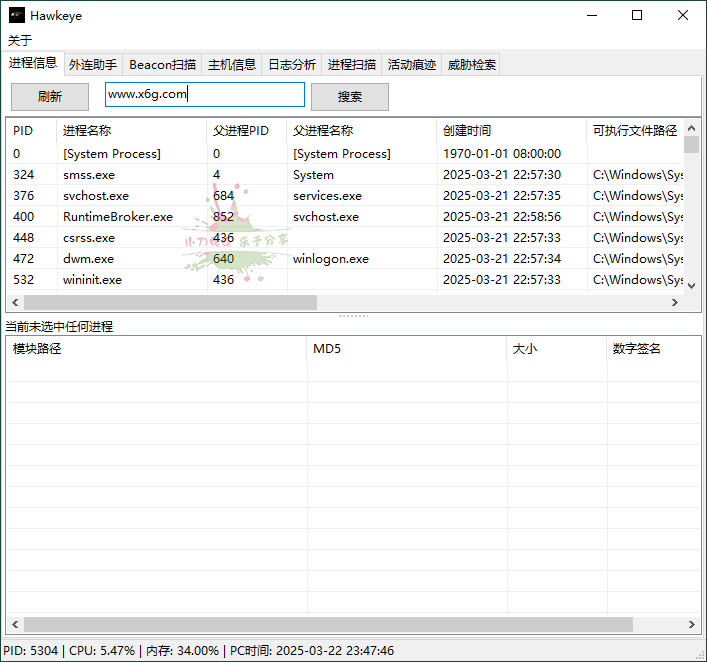Click the Hawkeye app icon in title bar
The width and height of the screenshot is (707, 662).
coord(17,15)
